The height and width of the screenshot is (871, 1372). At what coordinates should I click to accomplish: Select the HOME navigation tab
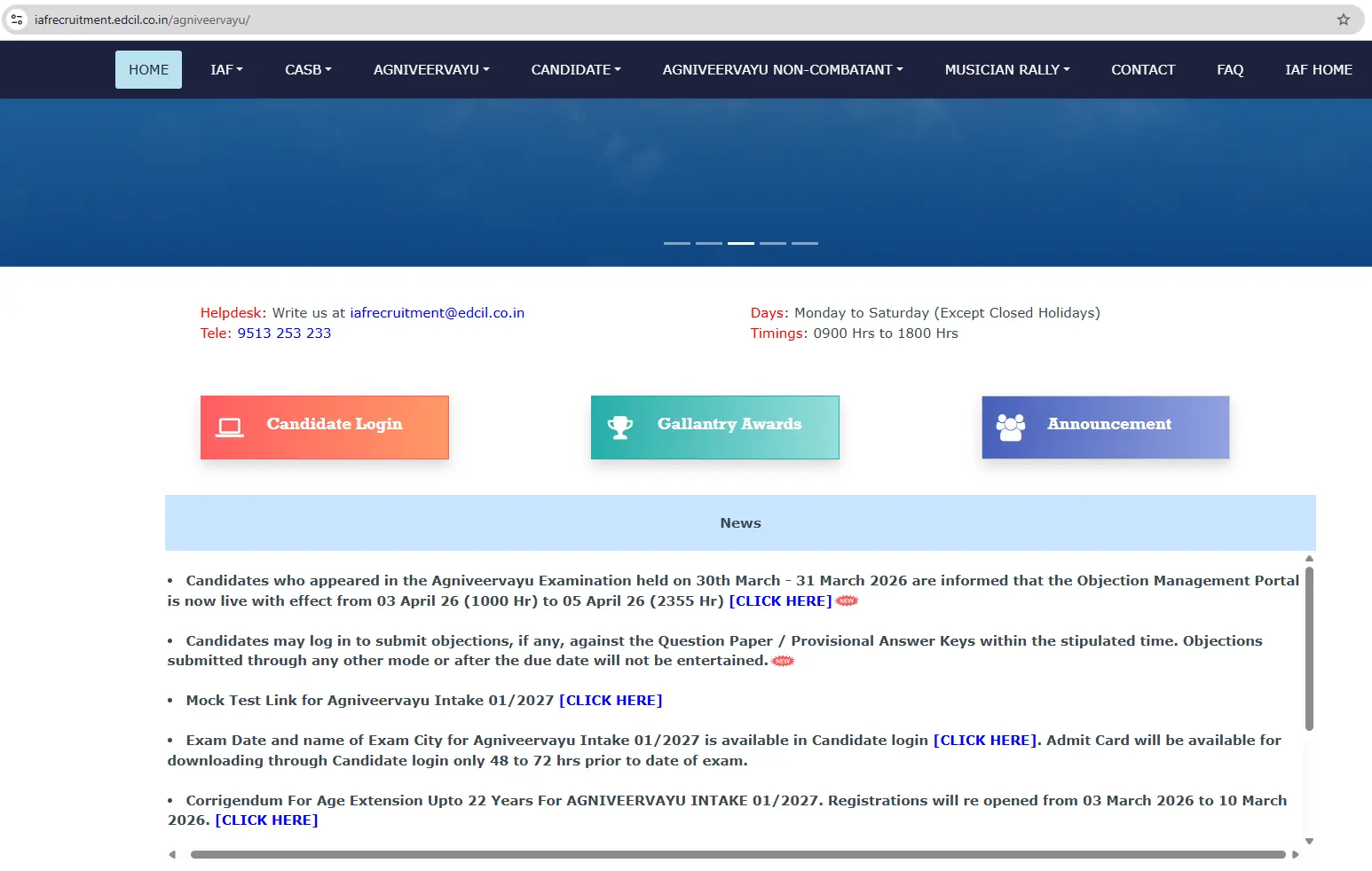pos(148,69)
